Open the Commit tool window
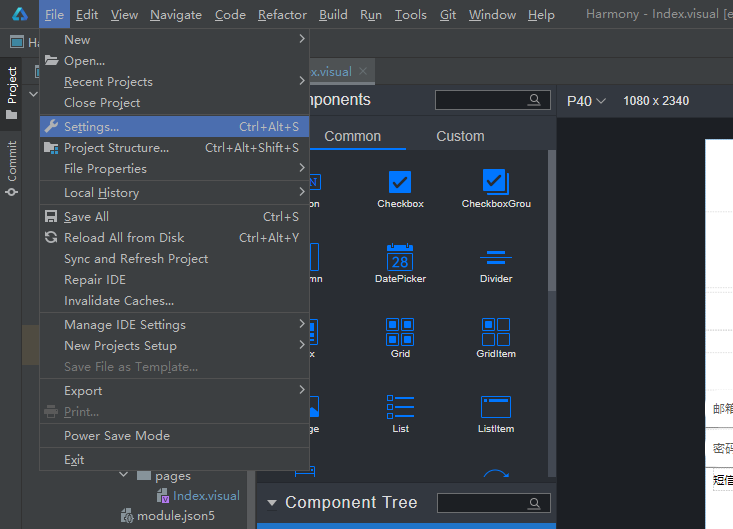Screen dimensions: 733x529 click(12, 167)
